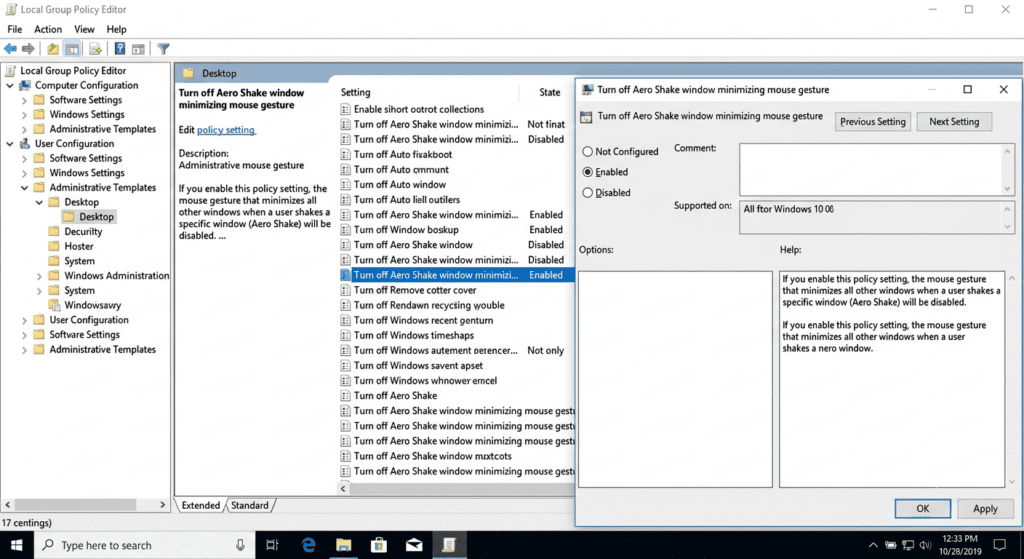Toggle the Show/Hide Console Tree icon
Screen dimensions: 1024x559
click(x=72, y=49)
